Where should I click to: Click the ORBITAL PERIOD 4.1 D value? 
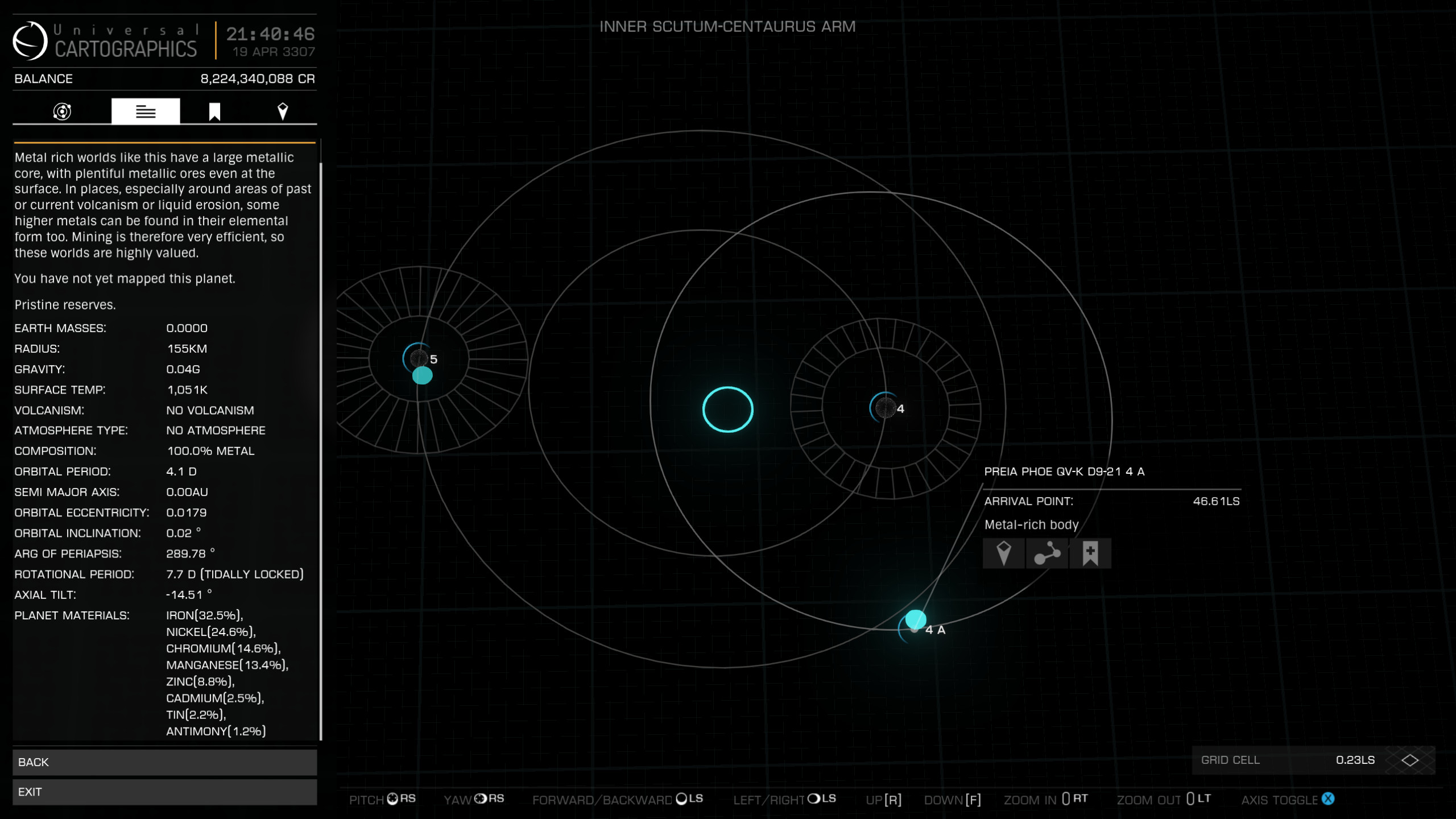click(x=181, y=471)
